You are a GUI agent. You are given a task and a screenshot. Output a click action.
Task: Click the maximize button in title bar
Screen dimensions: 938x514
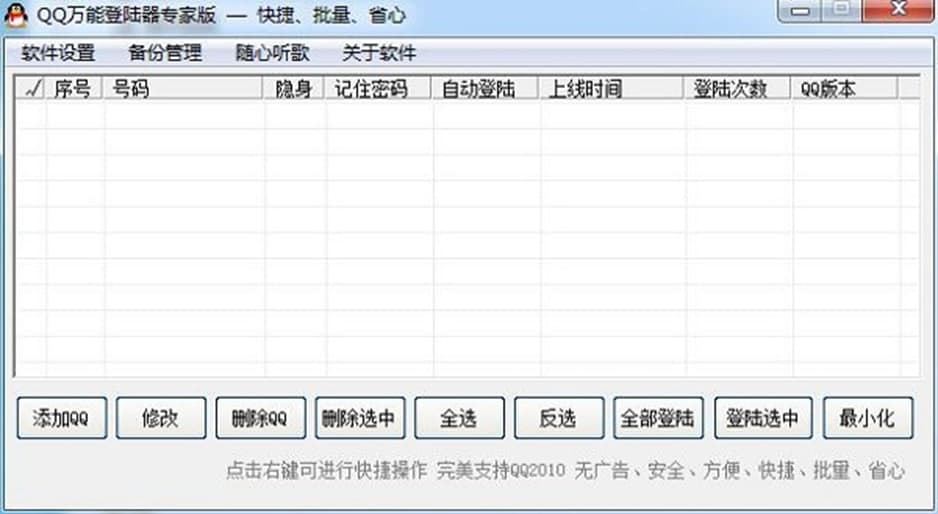click(x=842, y=11)
